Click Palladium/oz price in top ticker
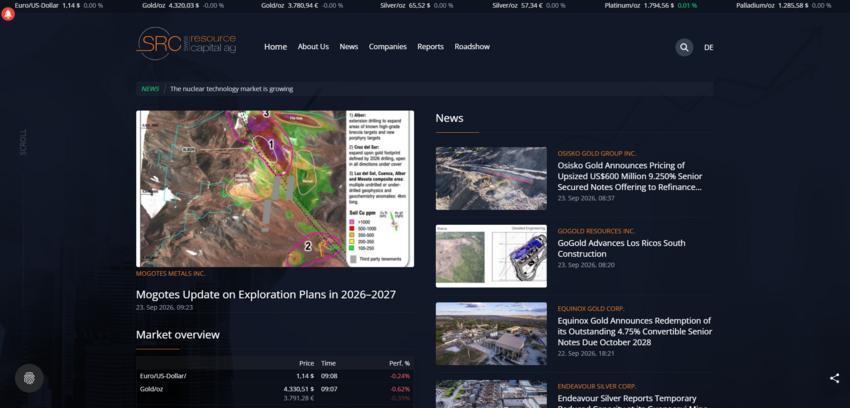 783,5
